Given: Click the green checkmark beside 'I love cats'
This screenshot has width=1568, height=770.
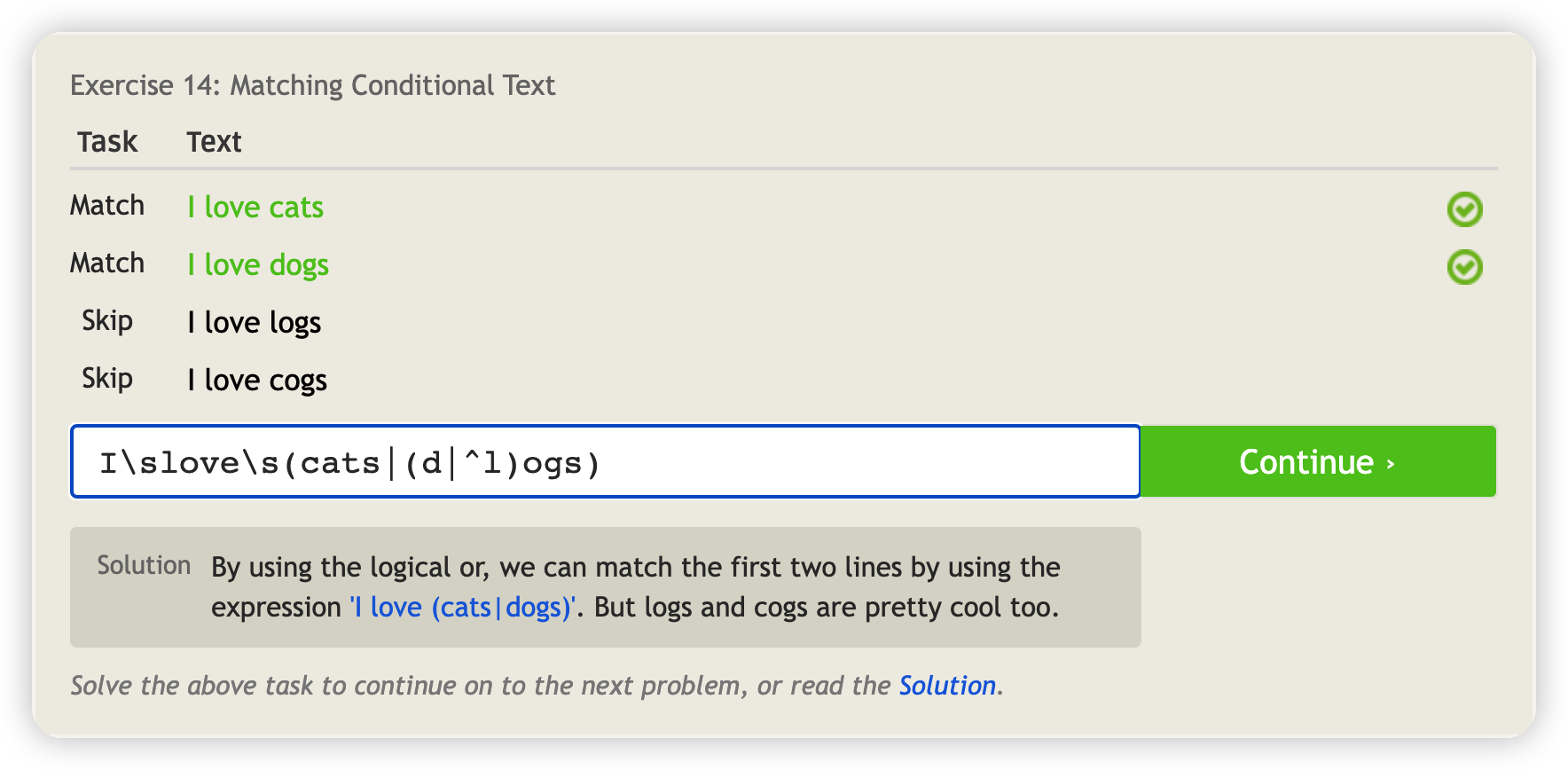Looking at the screenshot, I should tap(1464, 209).
